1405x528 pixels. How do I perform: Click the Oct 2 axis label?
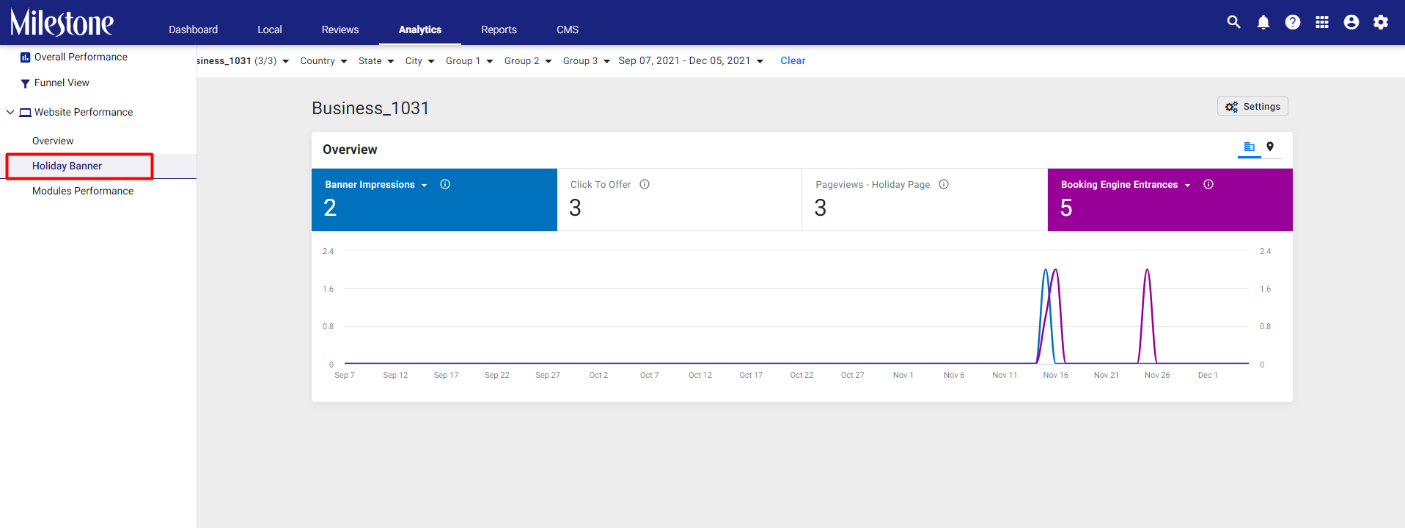pyautogui.click(x=598, y=375)
